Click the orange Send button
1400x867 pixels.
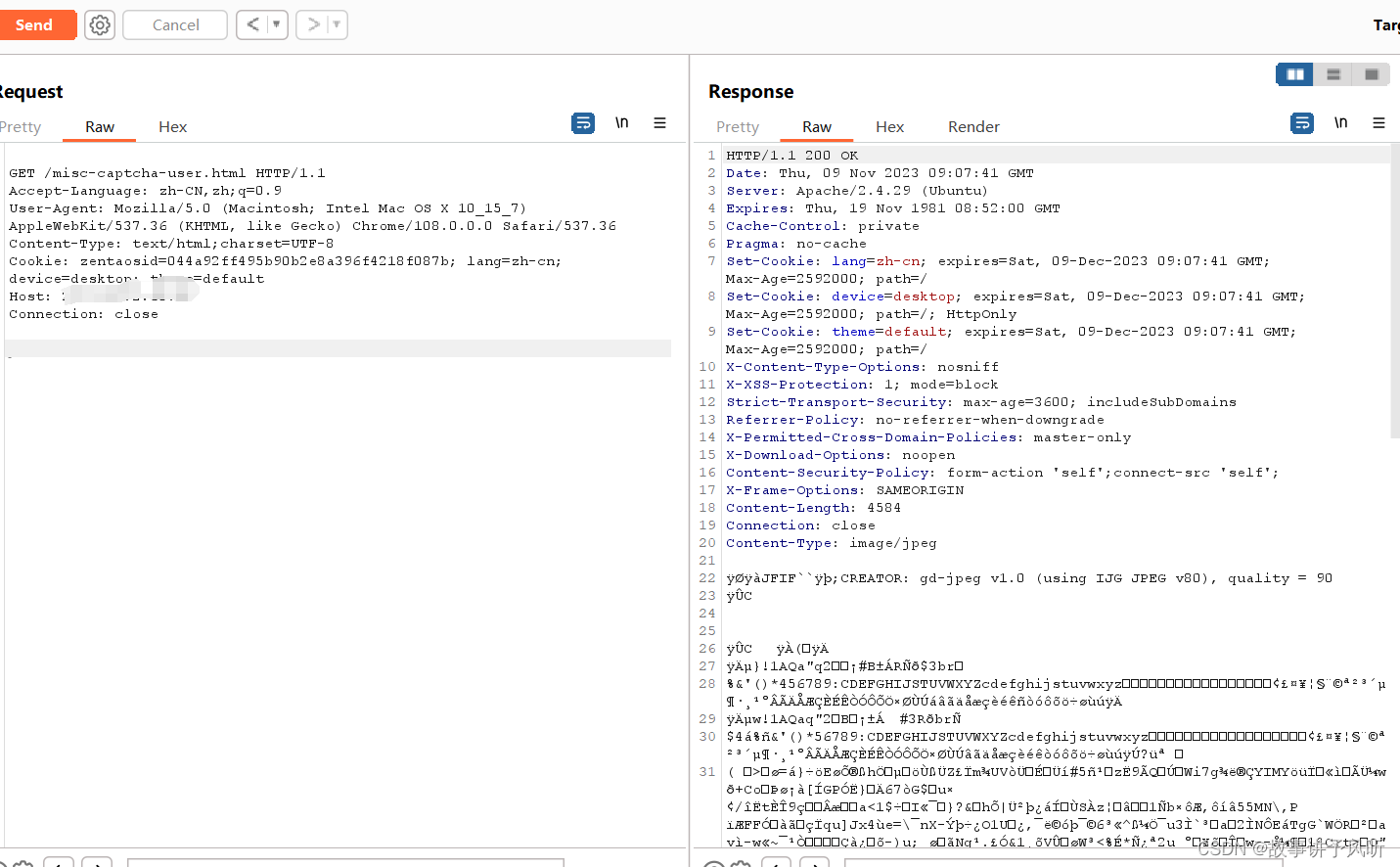[36, 24]
